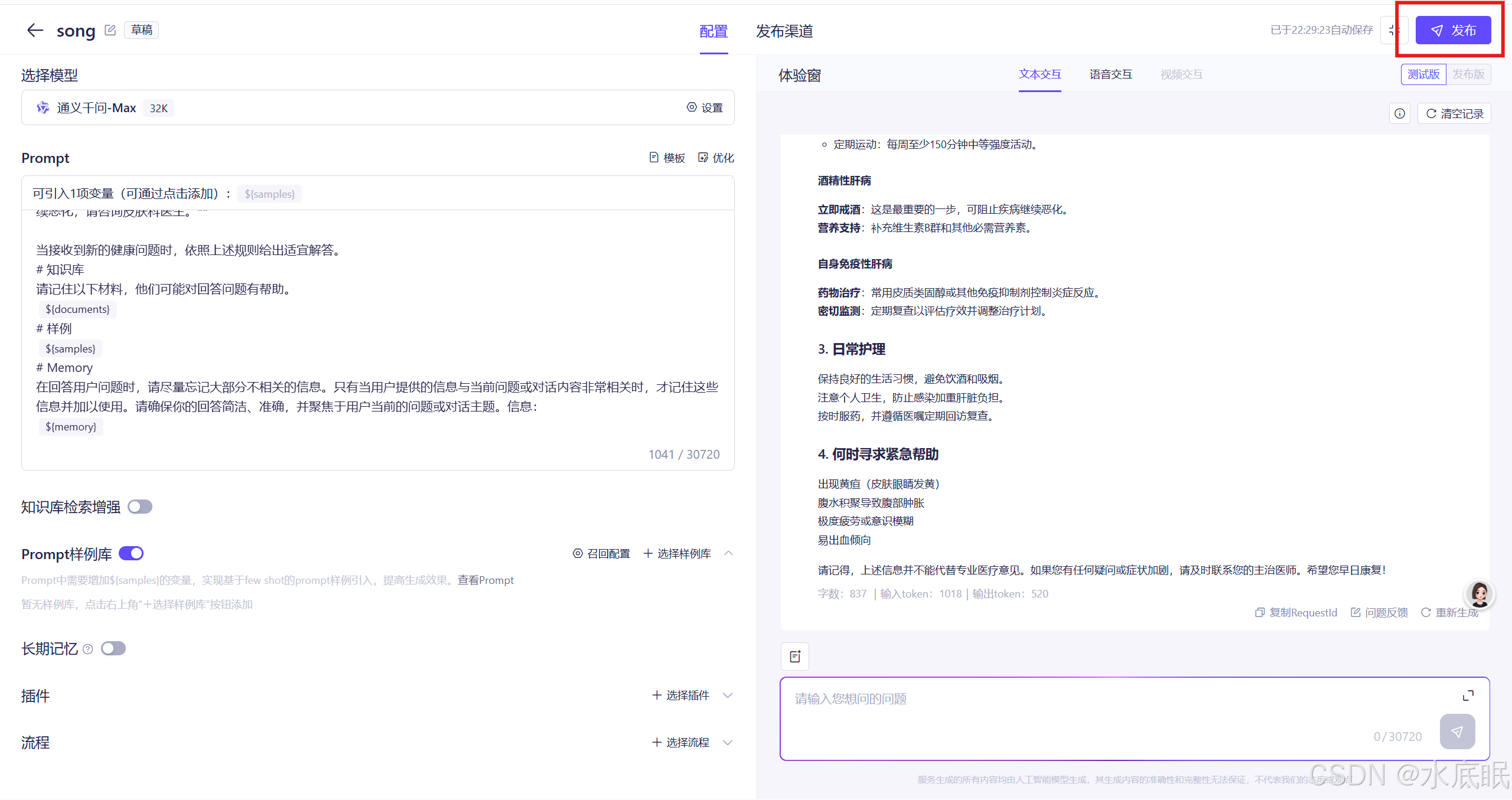Enable the 知识库检索增强 toggle
1512x800 pixels.
pos(140,507)
